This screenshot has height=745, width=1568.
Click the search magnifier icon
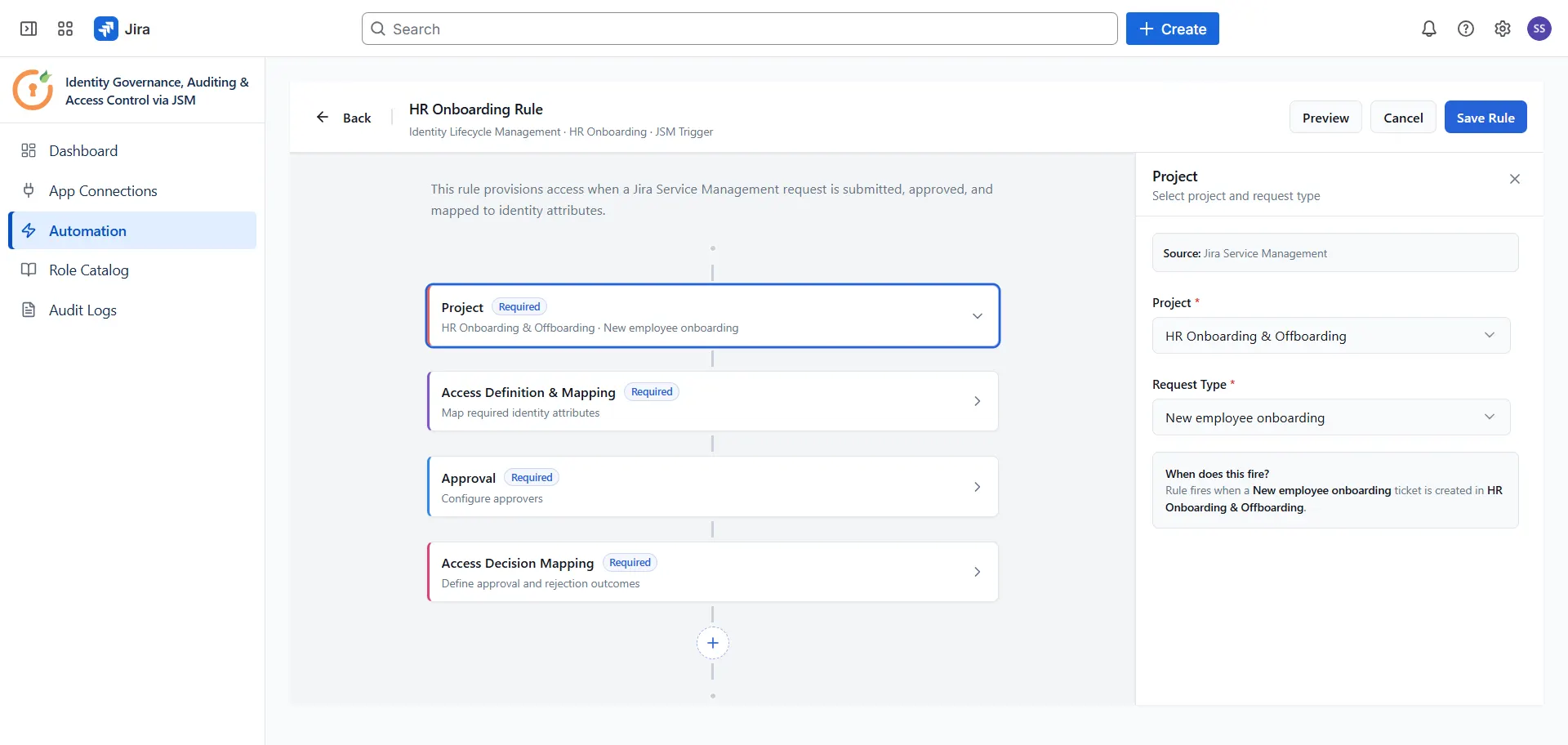point(378,29)
